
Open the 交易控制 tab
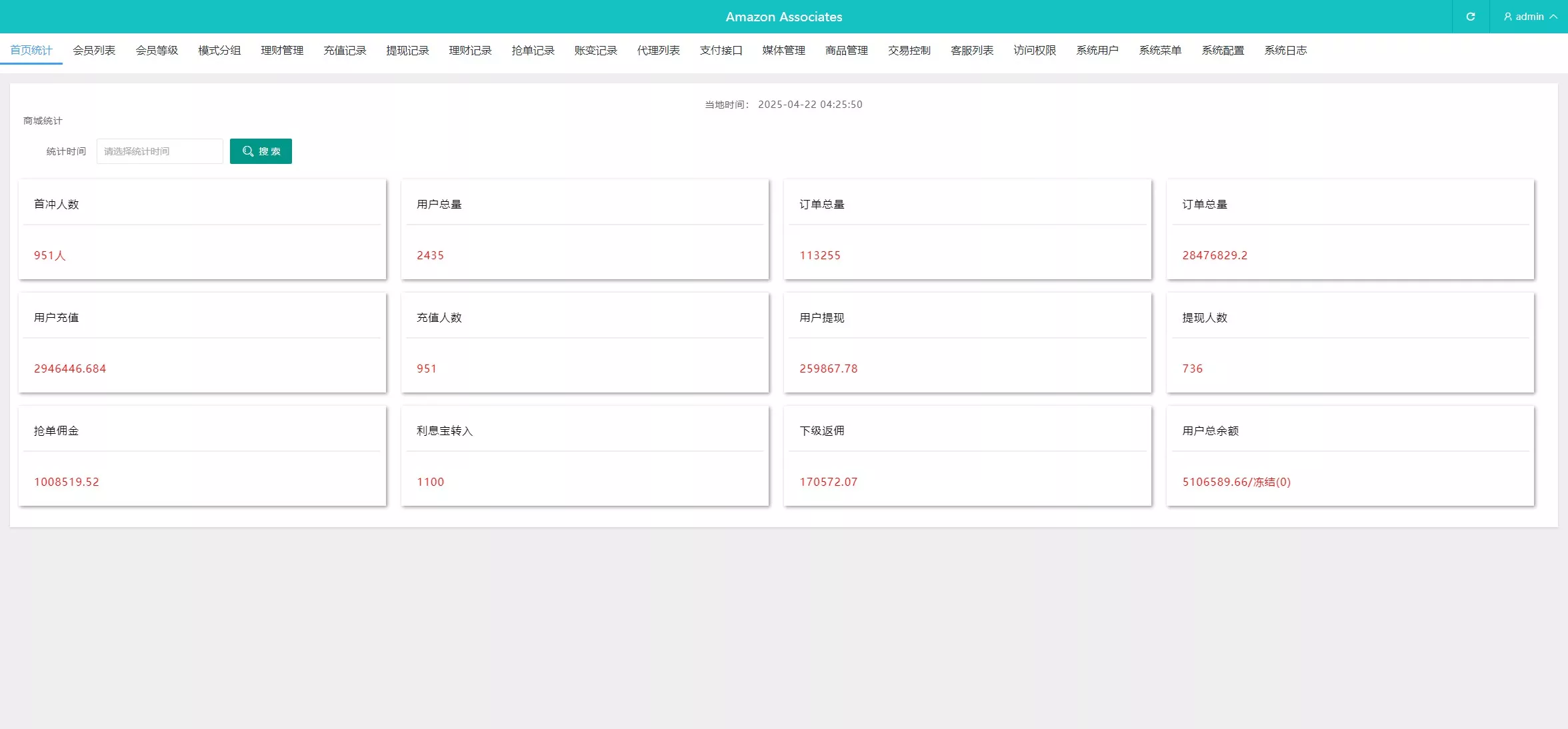pyautogui.click(x=909, y=51)
